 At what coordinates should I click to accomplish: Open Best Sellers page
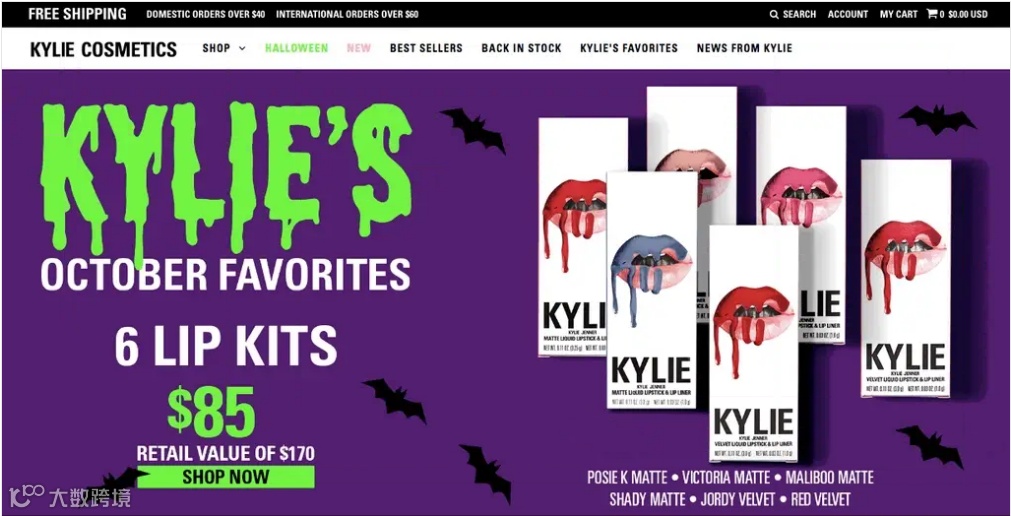(426, 48)
